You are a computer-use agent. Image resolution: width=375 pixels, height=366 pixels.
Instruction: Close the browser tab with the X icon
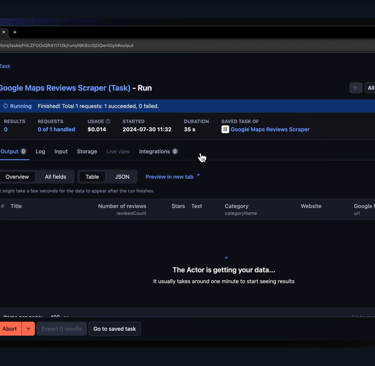point(4,32)
